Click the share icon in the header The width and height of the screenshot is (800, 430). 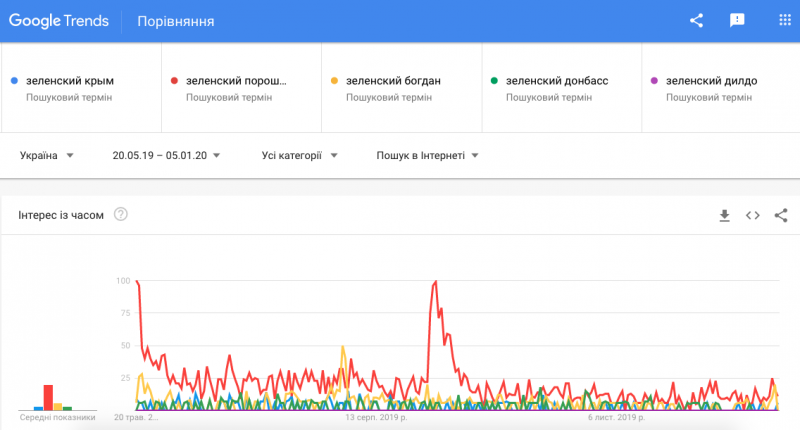[x=697, y=20]
